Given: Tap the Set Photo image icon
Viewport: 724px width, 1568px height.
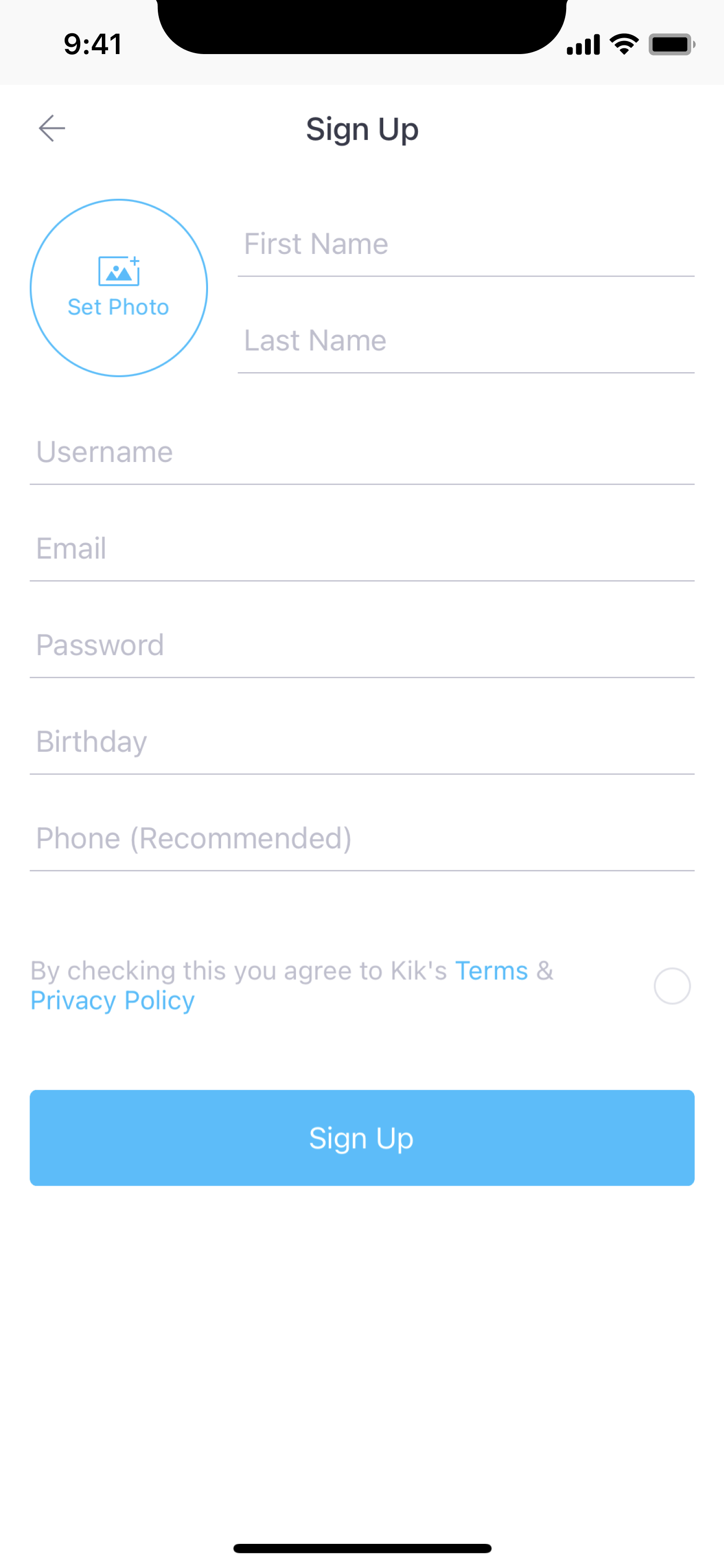Looking at the screenshot, I should [119, 271].
